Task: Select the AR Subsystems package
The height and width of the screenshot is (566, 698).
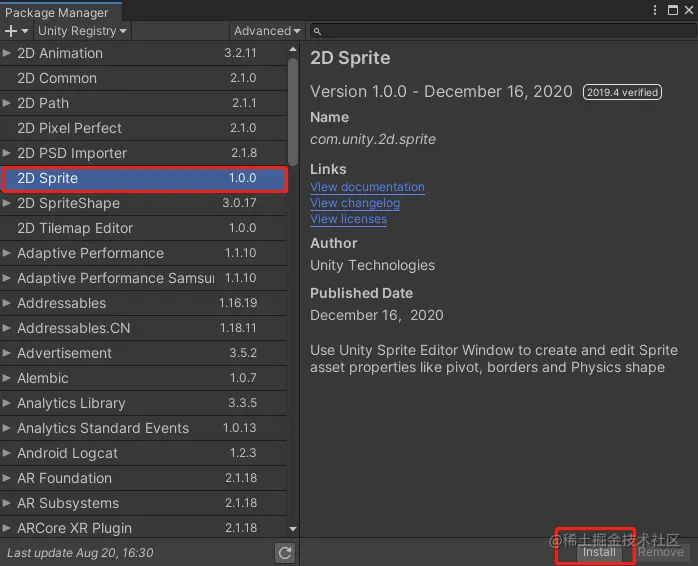Action: (x=143, y=503)
